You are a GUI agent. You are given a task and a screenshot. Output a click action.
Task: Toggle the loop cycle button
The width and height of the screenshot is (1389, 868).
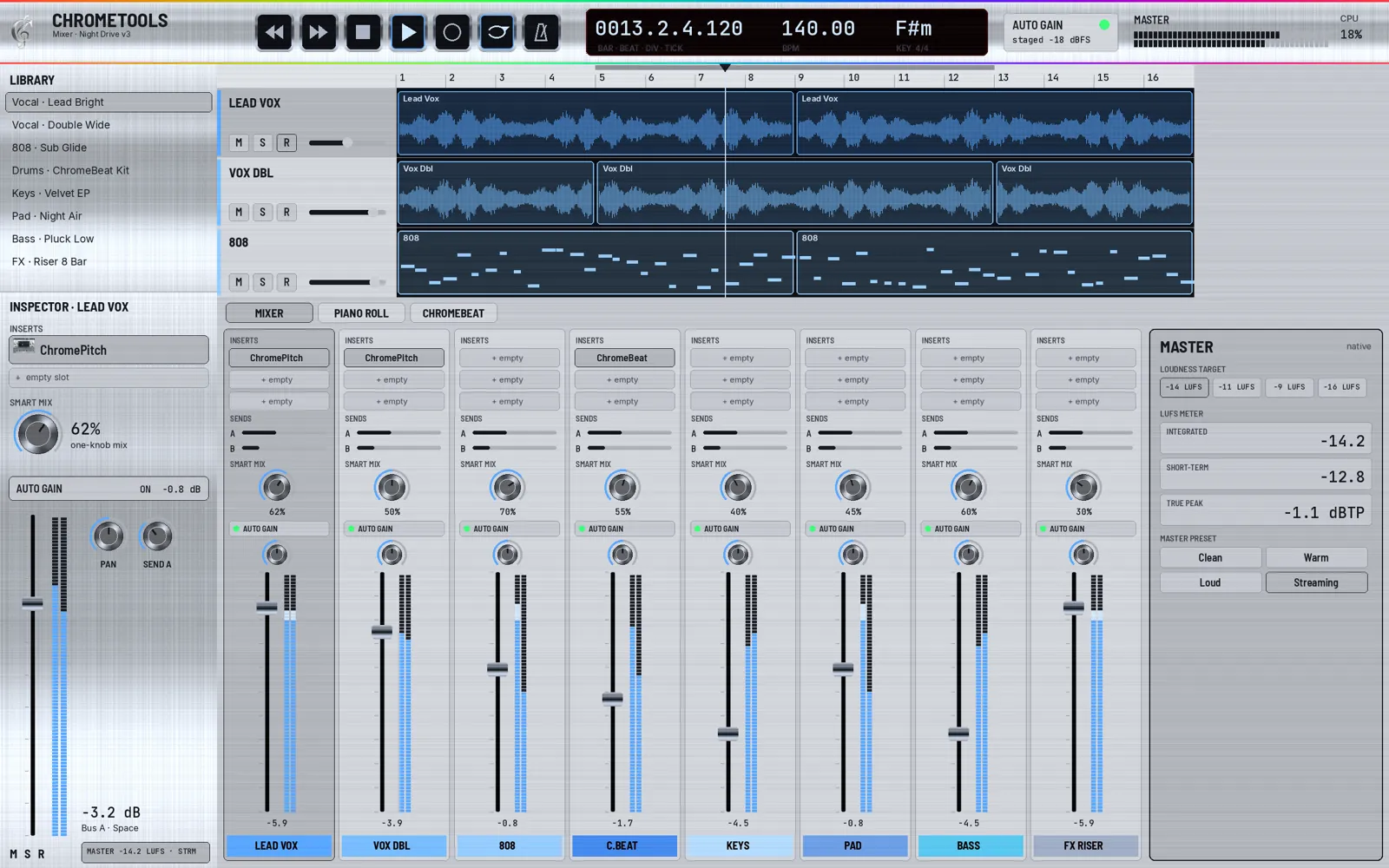[x=497, y=33]
